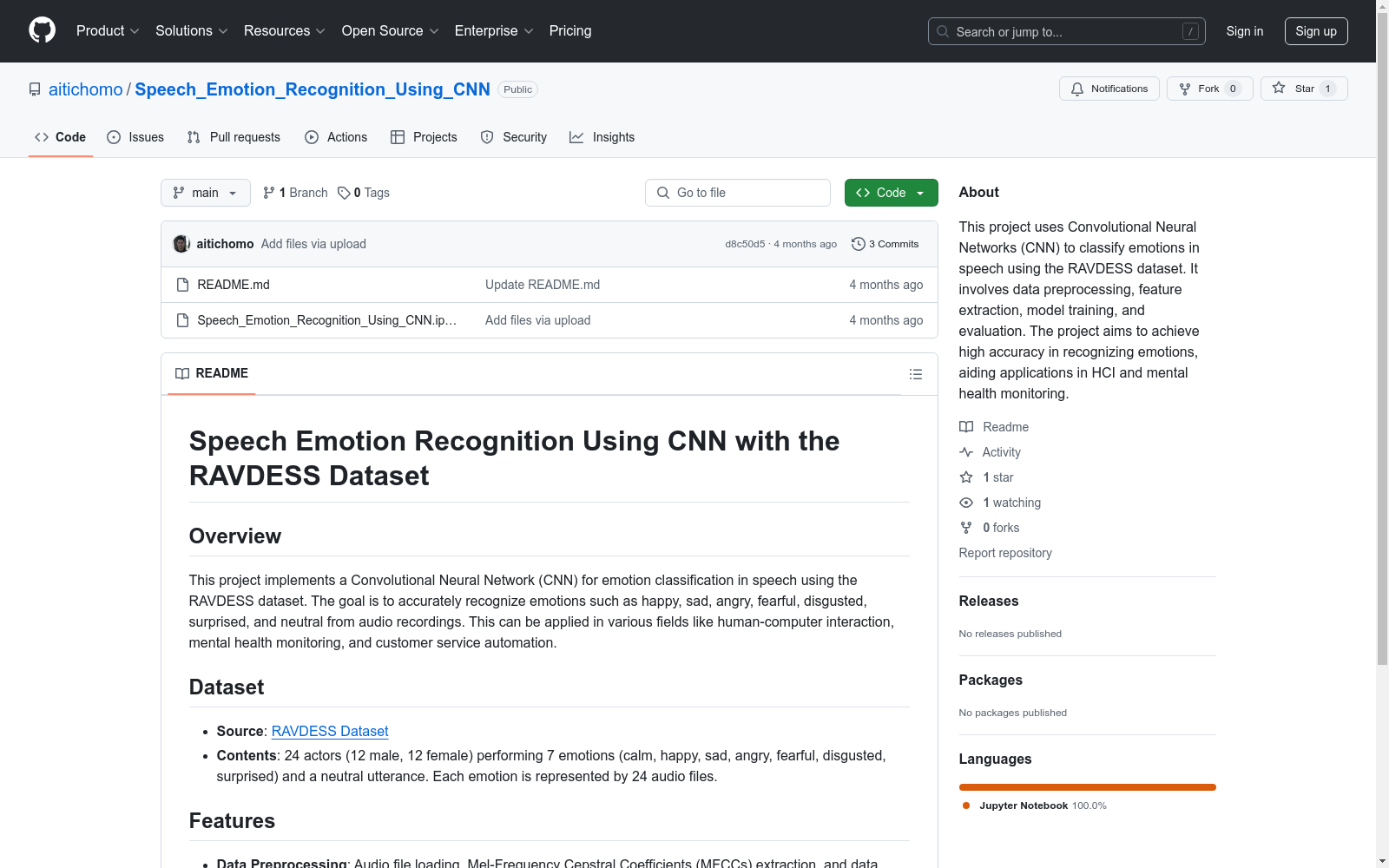
Task: Expand the Open Source menu
Action: click(391, 30)
